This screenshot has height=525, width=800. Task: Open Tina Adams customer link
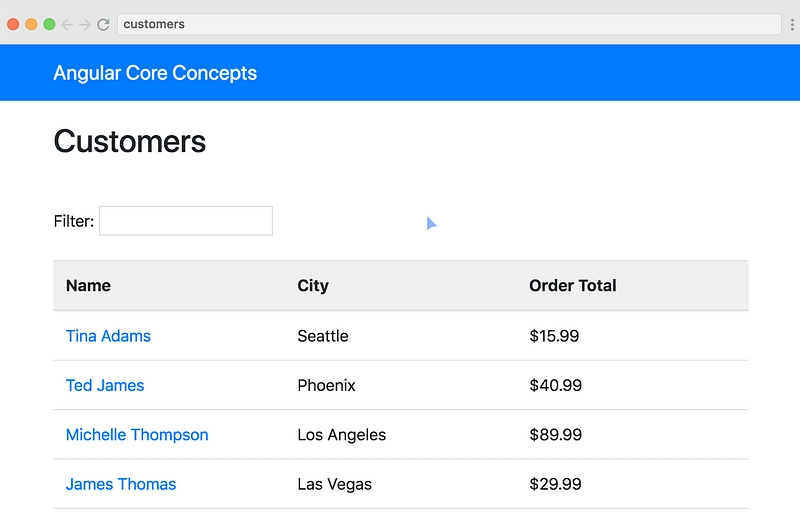click(108, 336)
